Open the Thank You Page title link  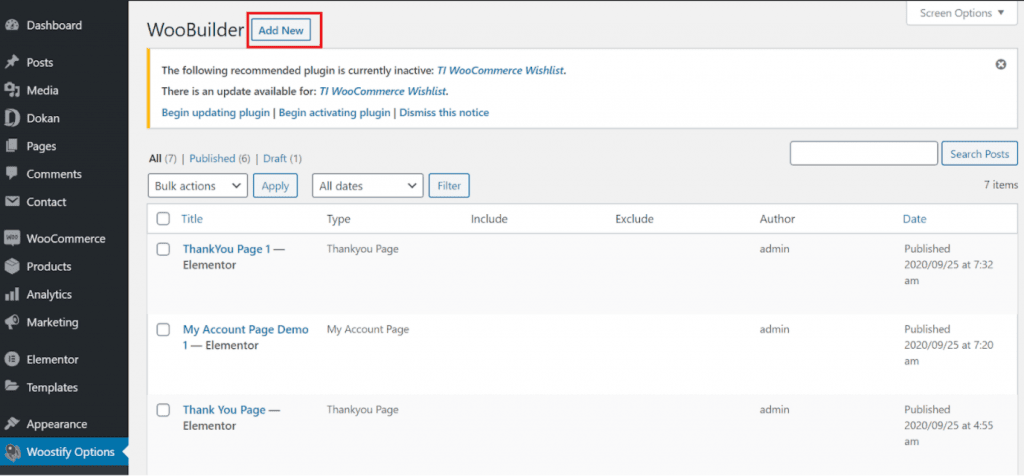pyautogui.click(x=224, y=410)
